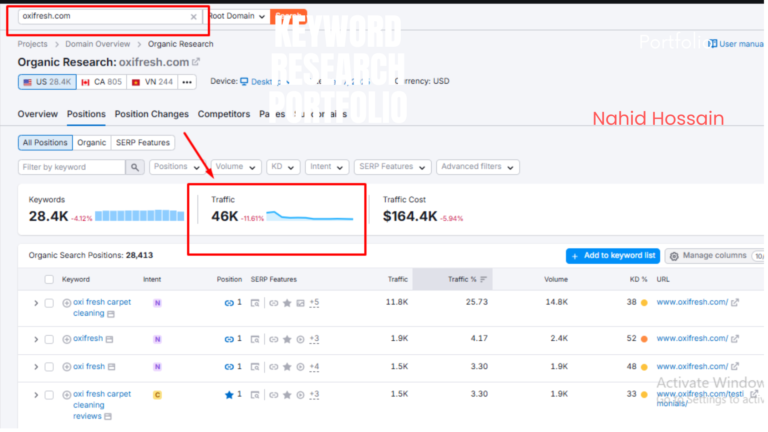
Task: Select the SERP Features filter tab
Action: tap(143, 143)
